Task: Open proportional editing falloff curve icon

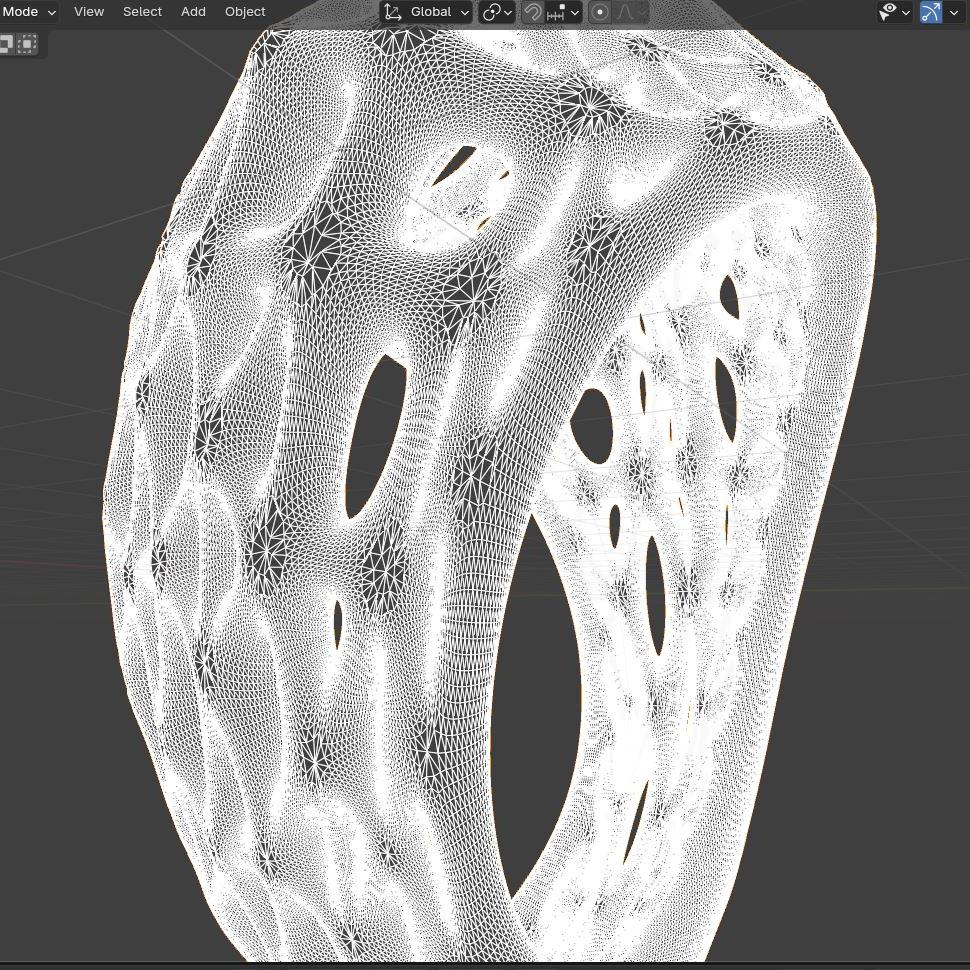Action: click(x=625, y=12)
